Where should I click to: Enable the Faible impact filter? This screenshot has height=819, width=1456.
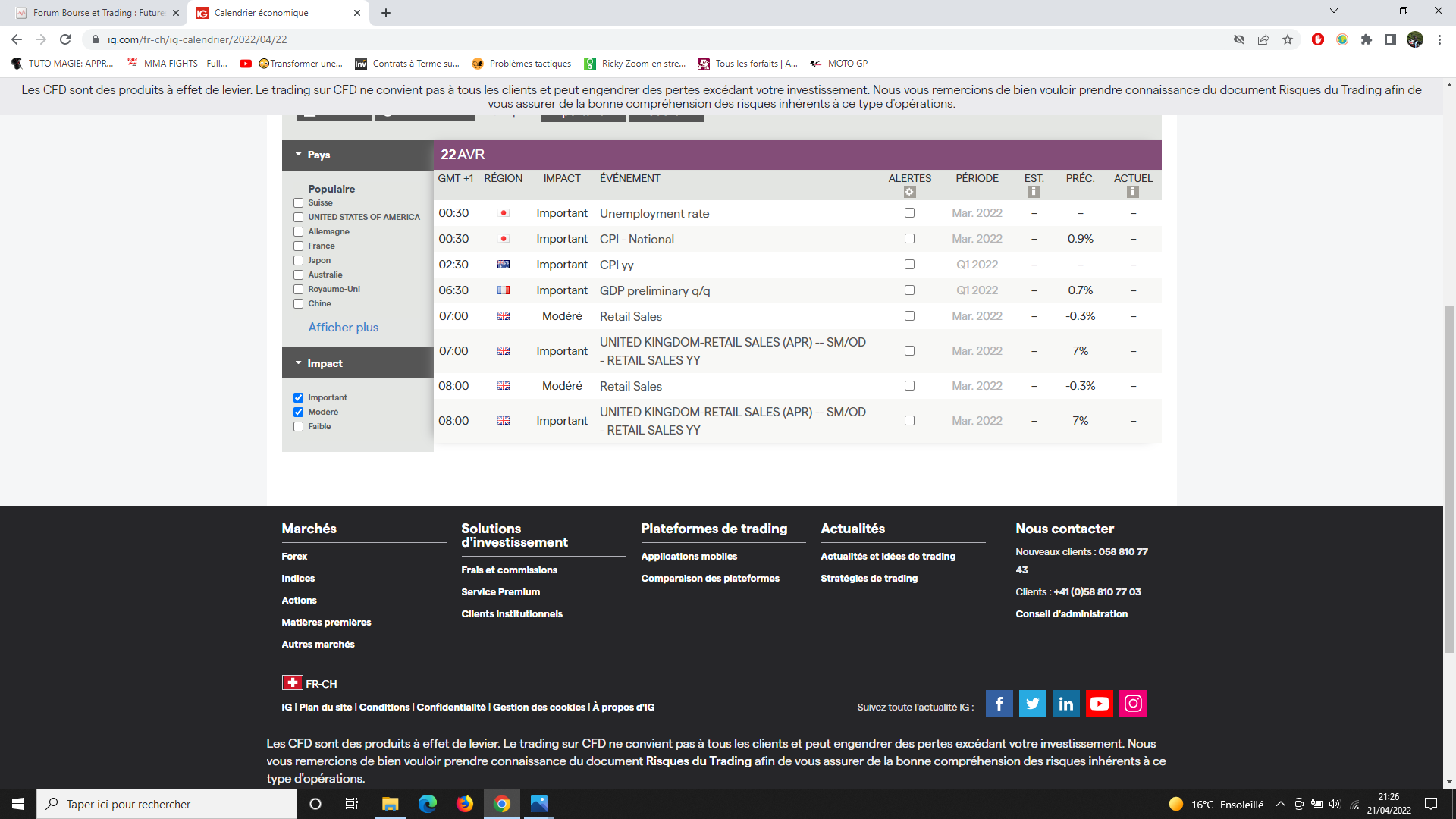[298, 427]
